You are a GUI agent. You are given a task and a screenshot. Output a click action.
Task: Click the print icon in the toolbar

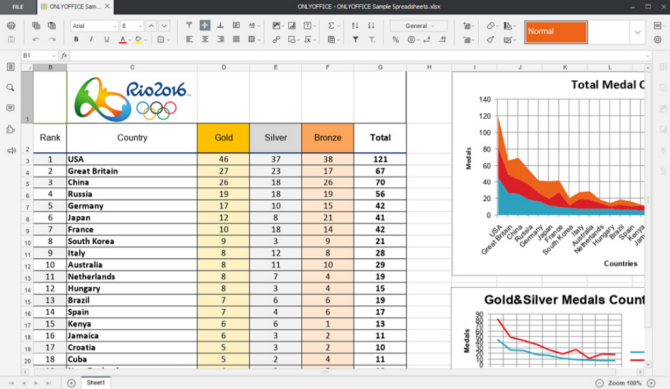click(11, 26)
